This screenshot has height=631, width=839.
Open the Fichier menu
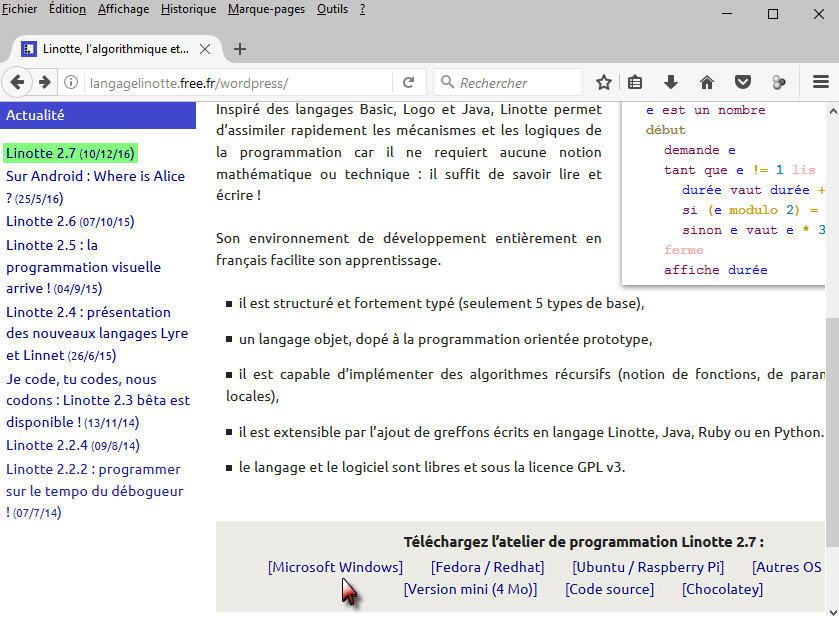[x=19, y=9]
